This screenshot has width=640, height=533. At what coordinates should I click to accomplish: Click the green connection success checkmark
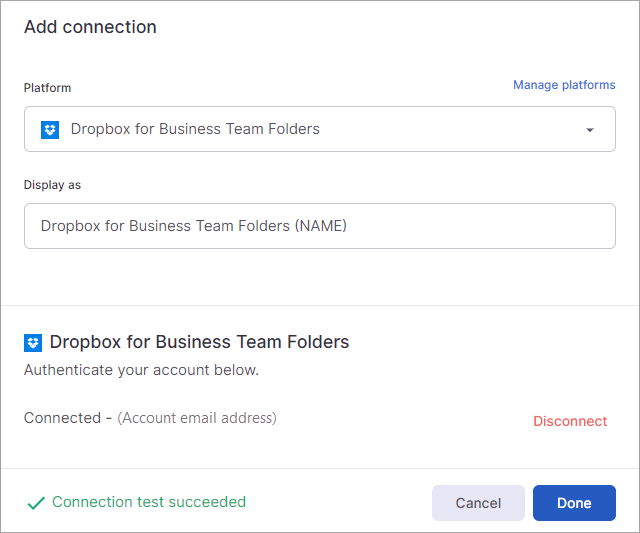click(x=36, y=503)
